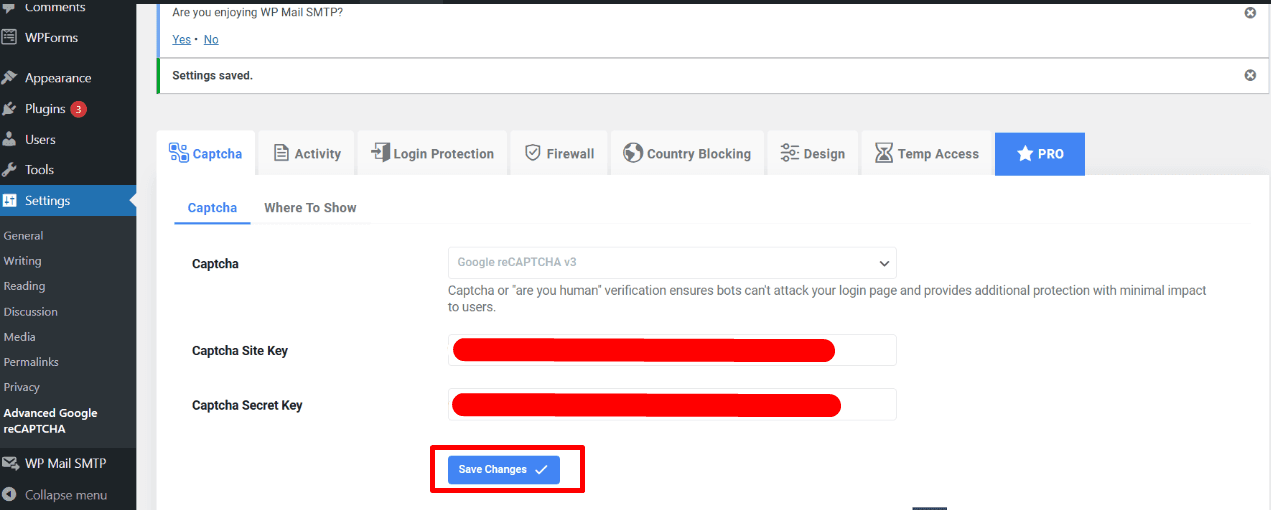Open the Activity tab

307,153
